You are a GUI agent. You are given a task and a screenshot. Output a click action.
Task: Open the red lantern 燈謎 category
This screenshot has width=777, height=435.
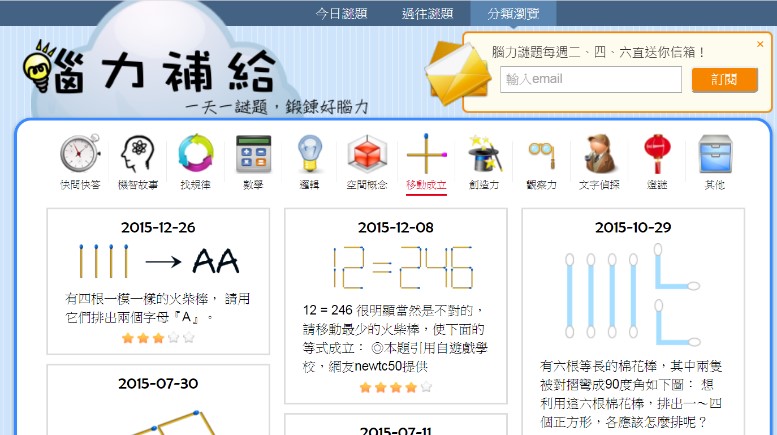[656, 156]
